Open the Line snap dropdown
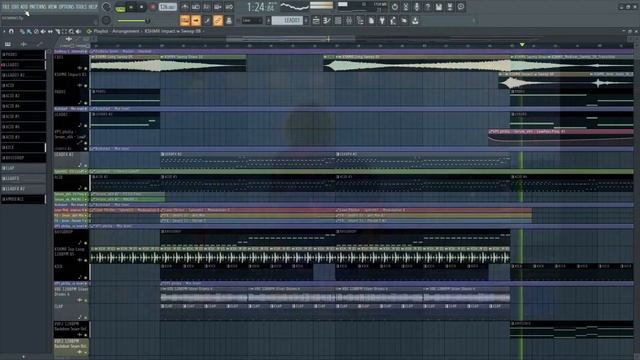This screenshot has width=640, height=360. click(x=252, y=20)
